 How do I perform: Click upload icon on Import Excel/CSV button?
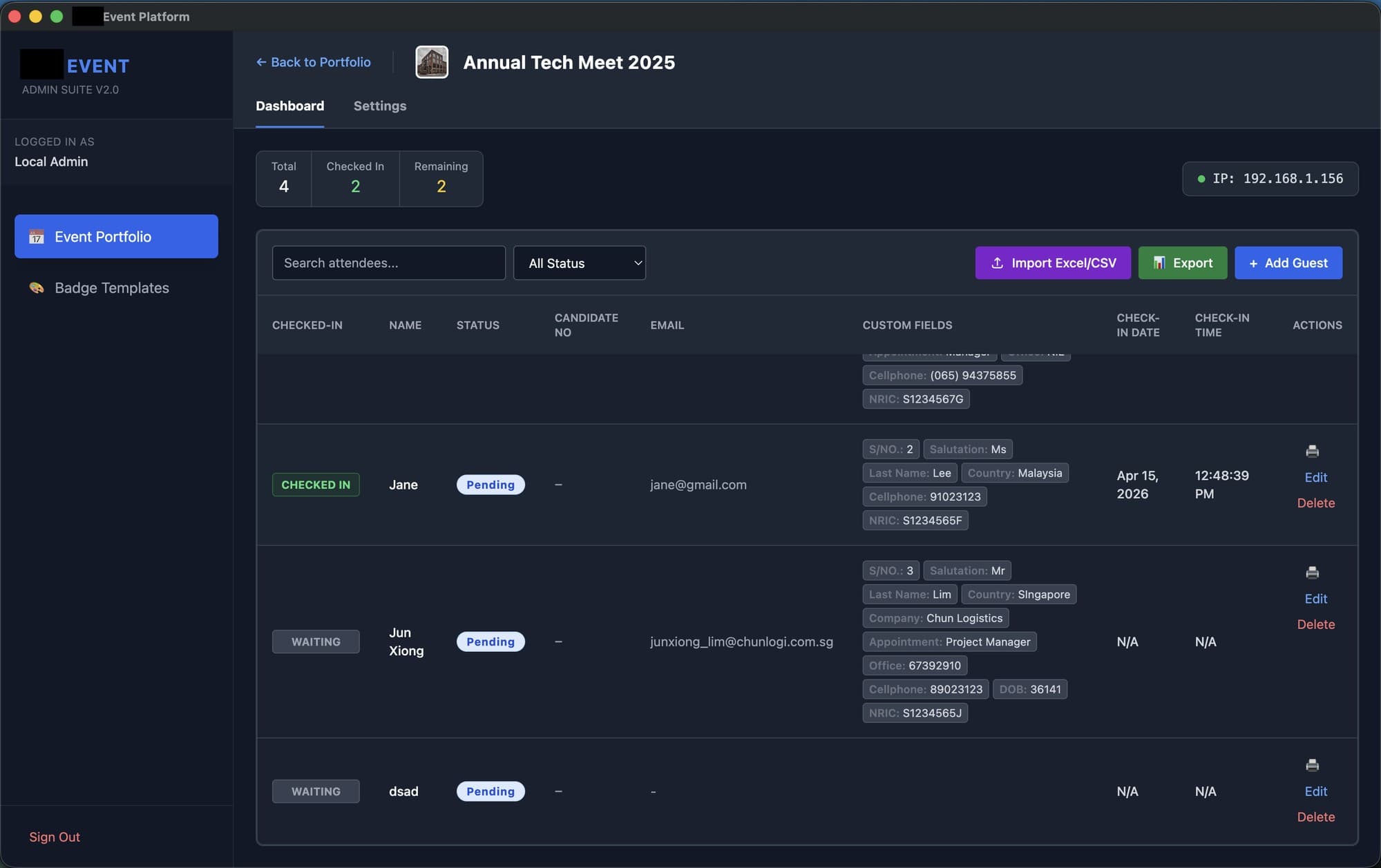(997, 263)
